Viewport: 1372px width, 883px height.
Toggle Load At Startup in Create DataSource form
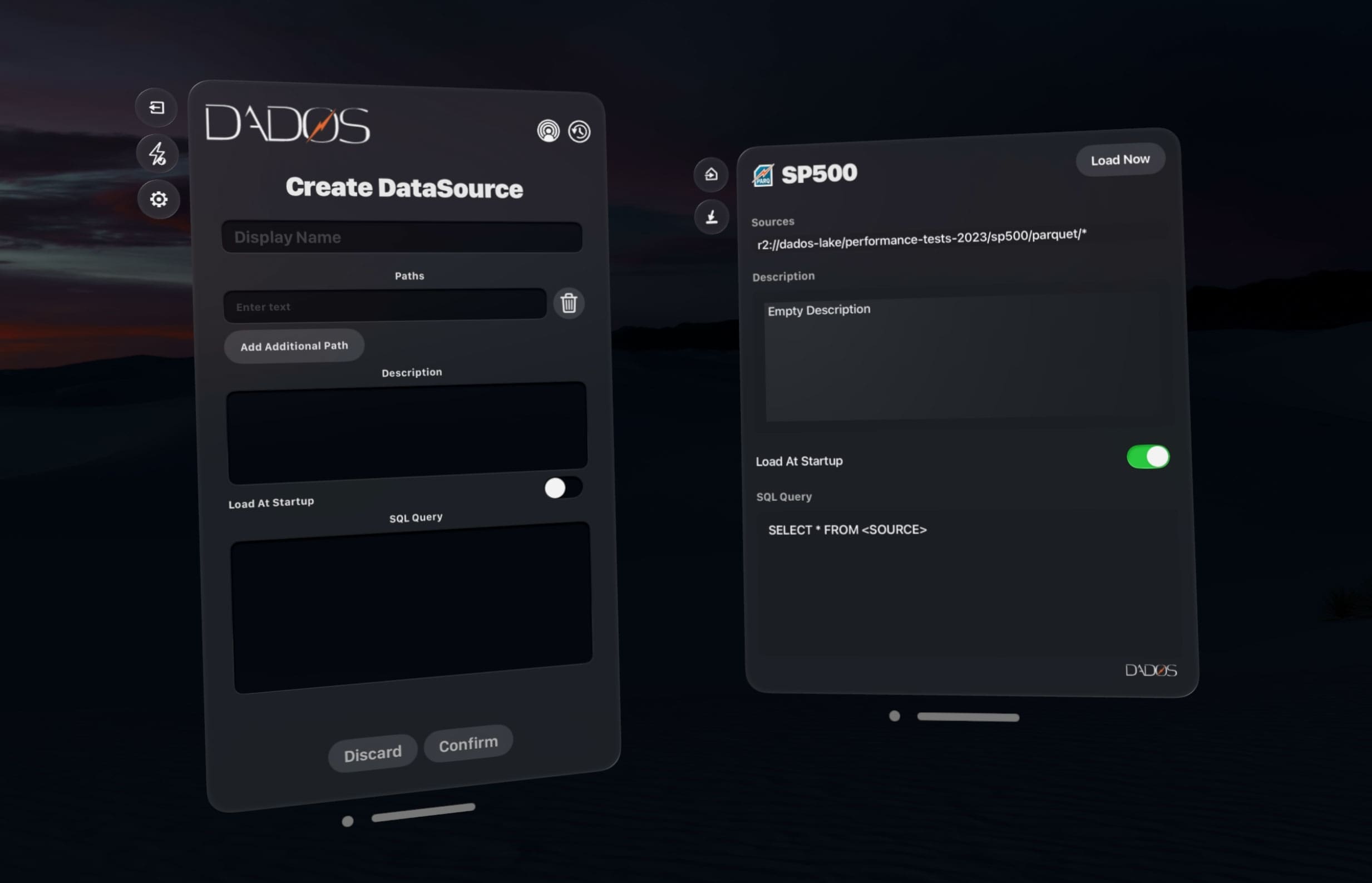(x=563, y=488)
